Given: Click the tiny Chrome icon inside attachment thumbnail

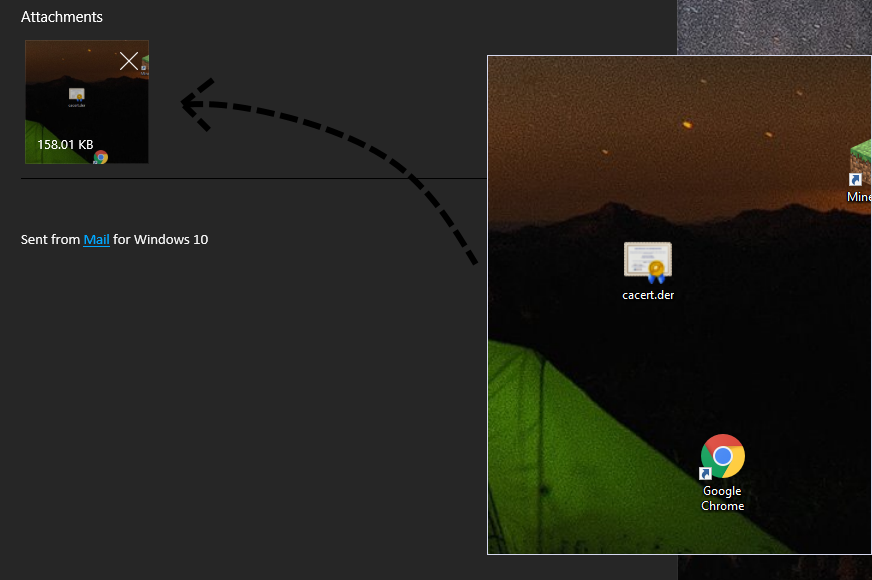Looking at the screenshot, I should [100, 157].
